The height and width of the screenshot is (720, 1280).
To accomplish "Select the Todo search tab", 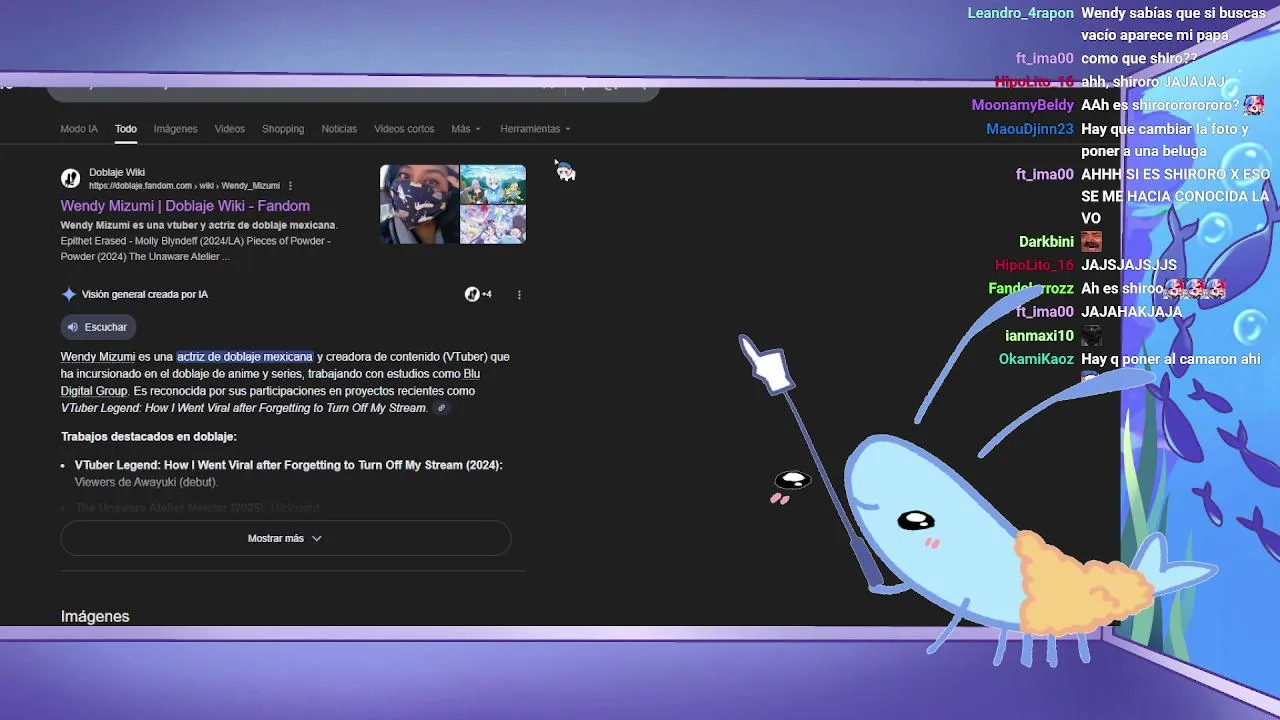I will (125, 129).
